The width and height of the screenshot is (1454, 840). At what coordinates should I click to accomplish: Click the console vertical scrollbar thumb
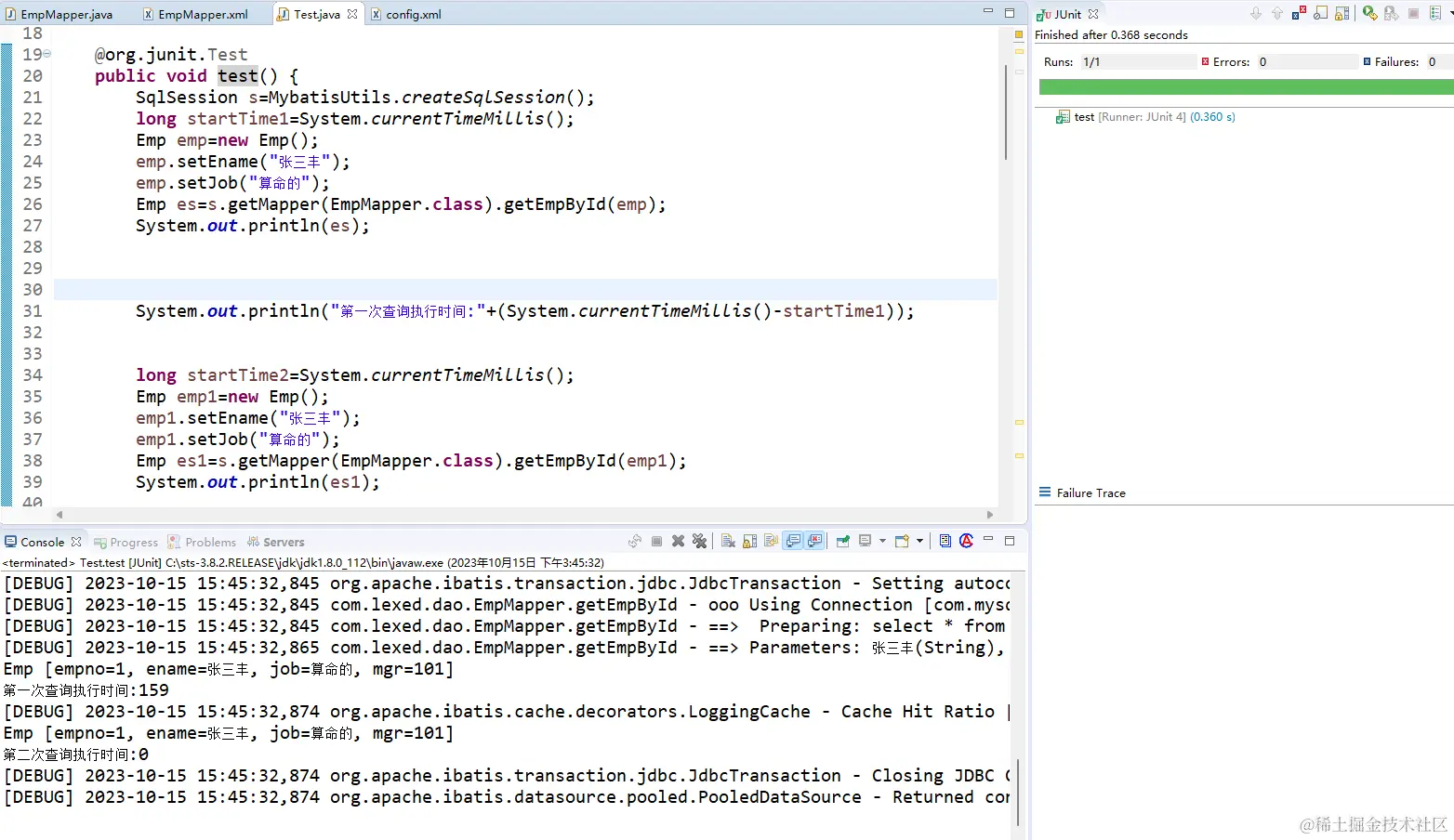pyautogui.click(x=1018, y=792)
